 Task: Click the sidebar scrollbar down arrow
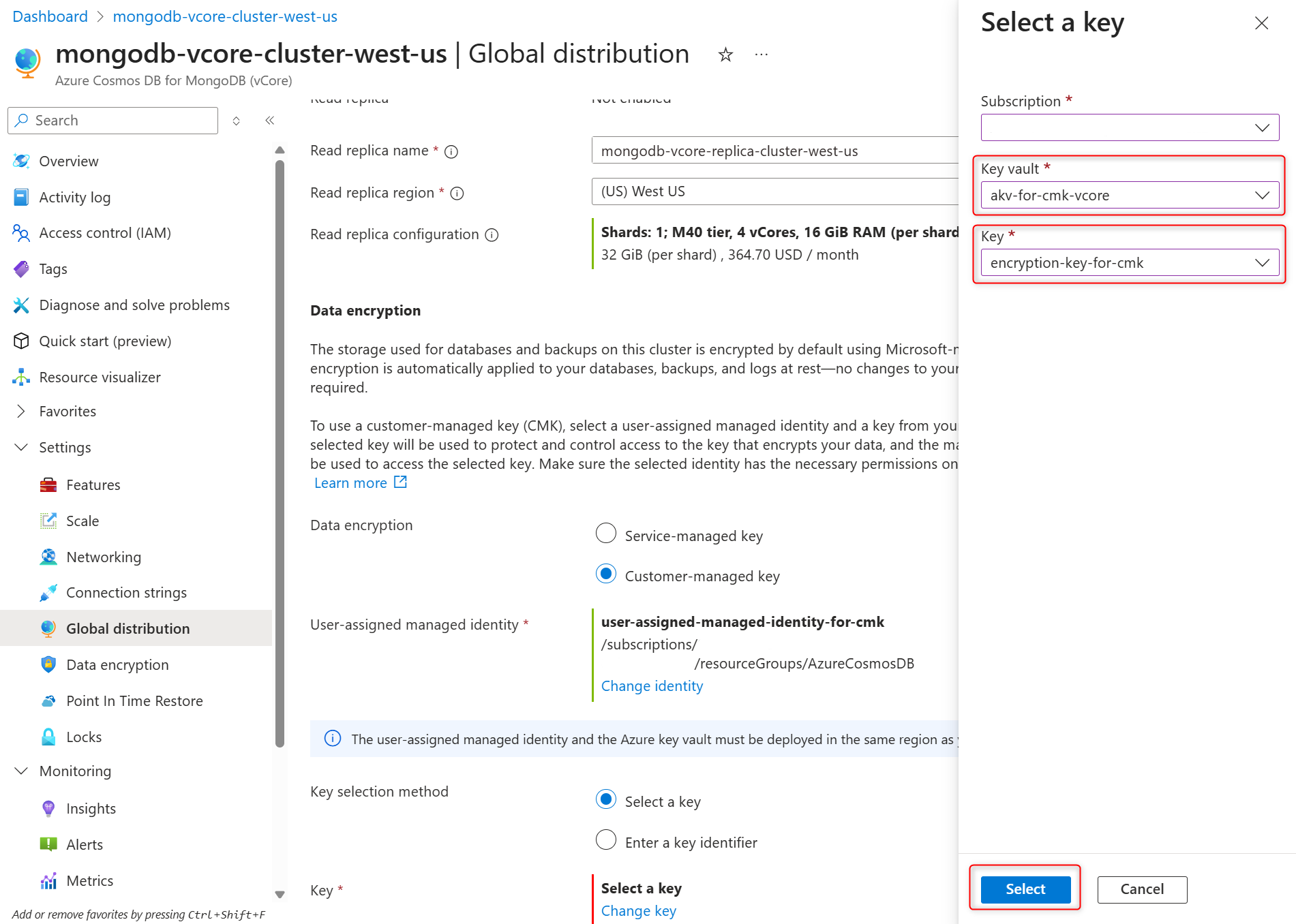[280, 895]
